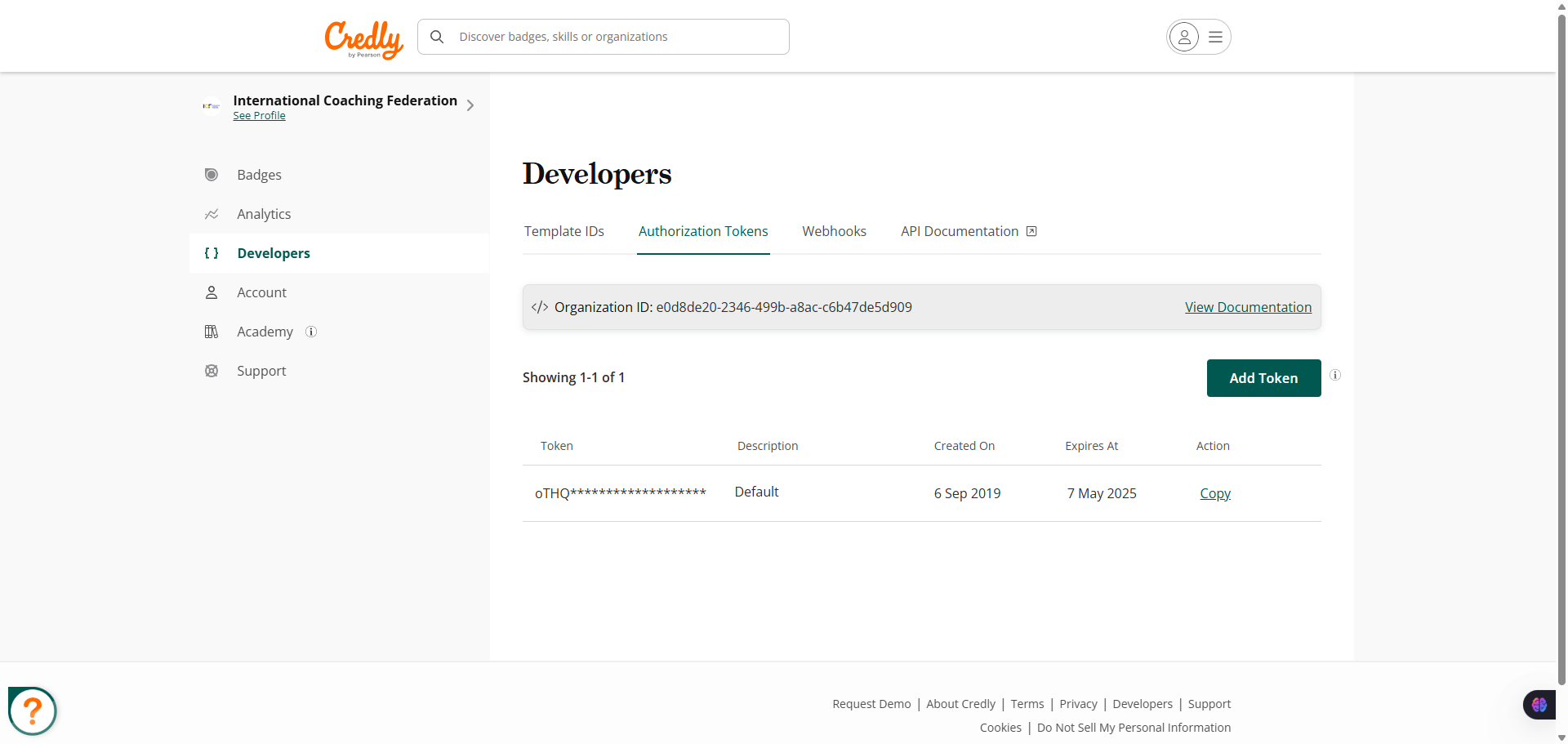Viewport: 1568px width, 744px height.
Task: Open the Terms footer link
Action: pyautogui.click(x=1027, y=704)
